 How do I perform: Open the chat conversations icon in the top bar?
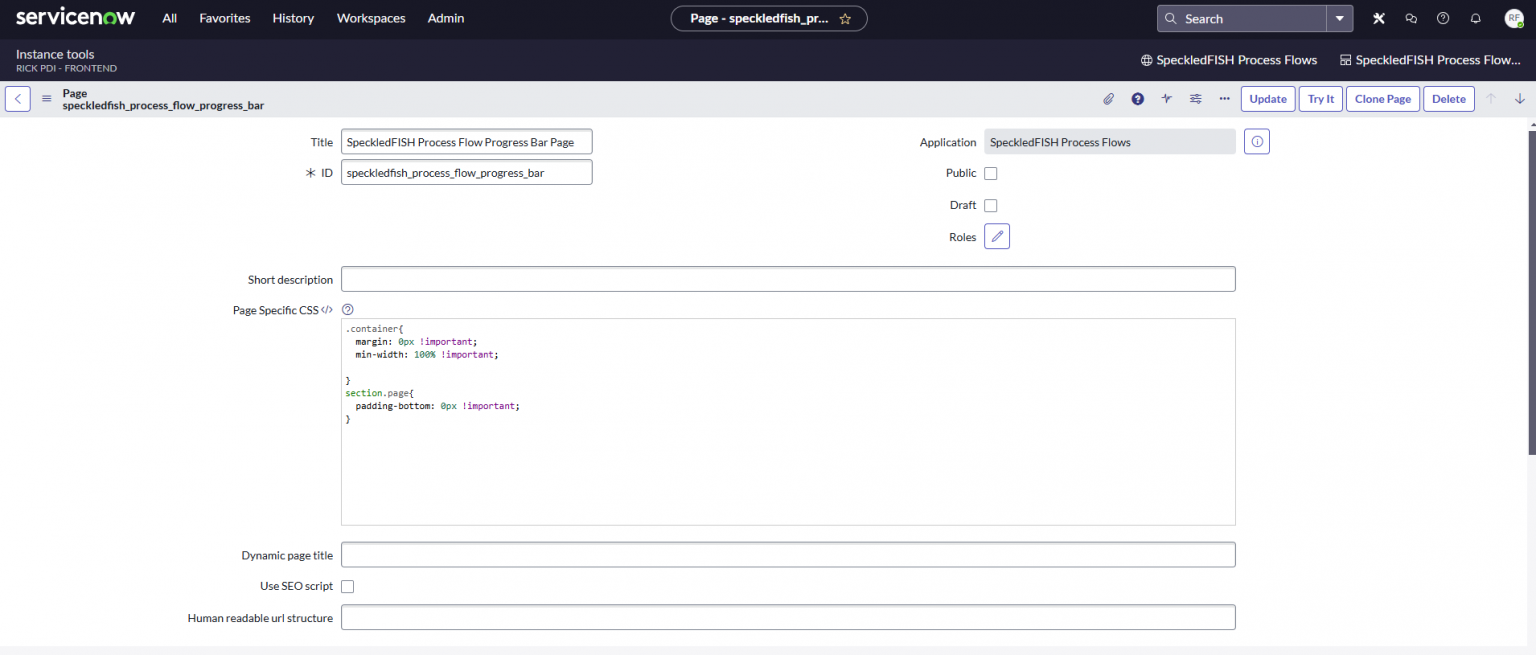1410,18
